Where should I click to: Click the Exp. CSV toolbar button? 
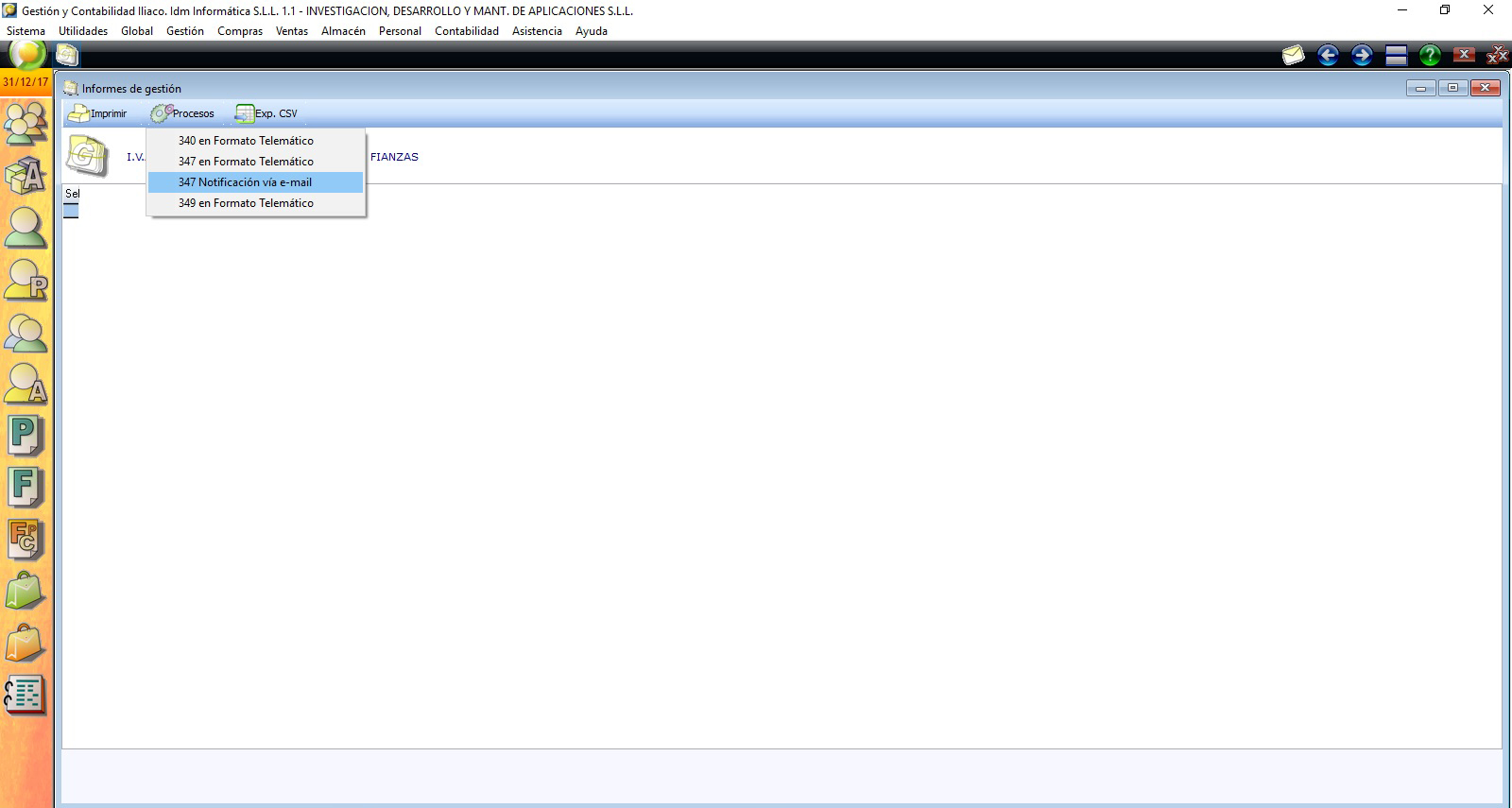pyautogui.click(x=266, y=113)
